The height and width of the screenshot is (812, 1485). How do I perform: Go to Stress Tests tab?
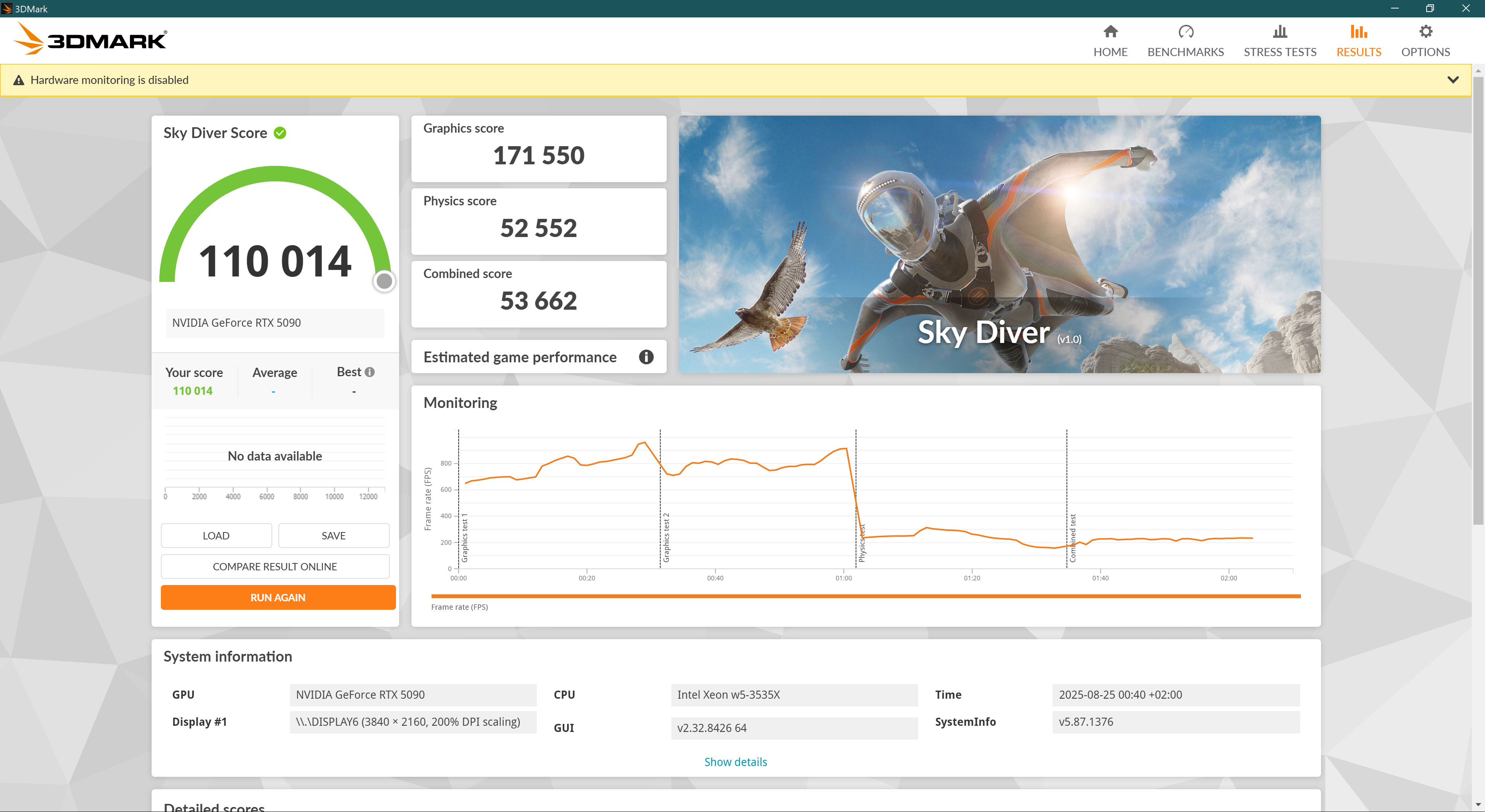(1280, 41)
